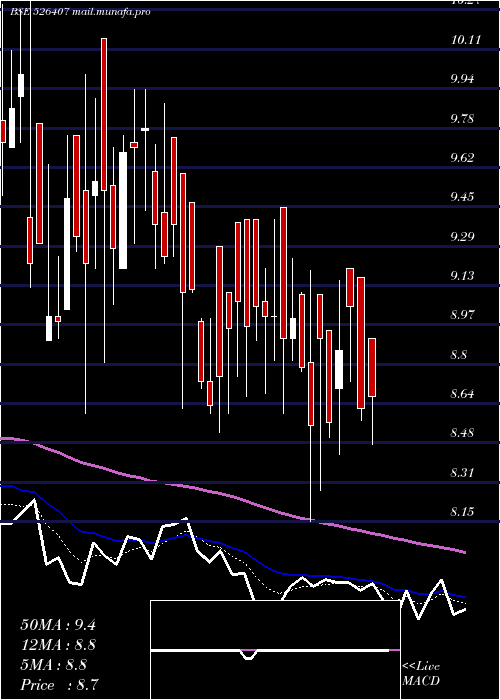Click the '5MA : 8.8' readout
500x700 pixels.
pos(54,665)
